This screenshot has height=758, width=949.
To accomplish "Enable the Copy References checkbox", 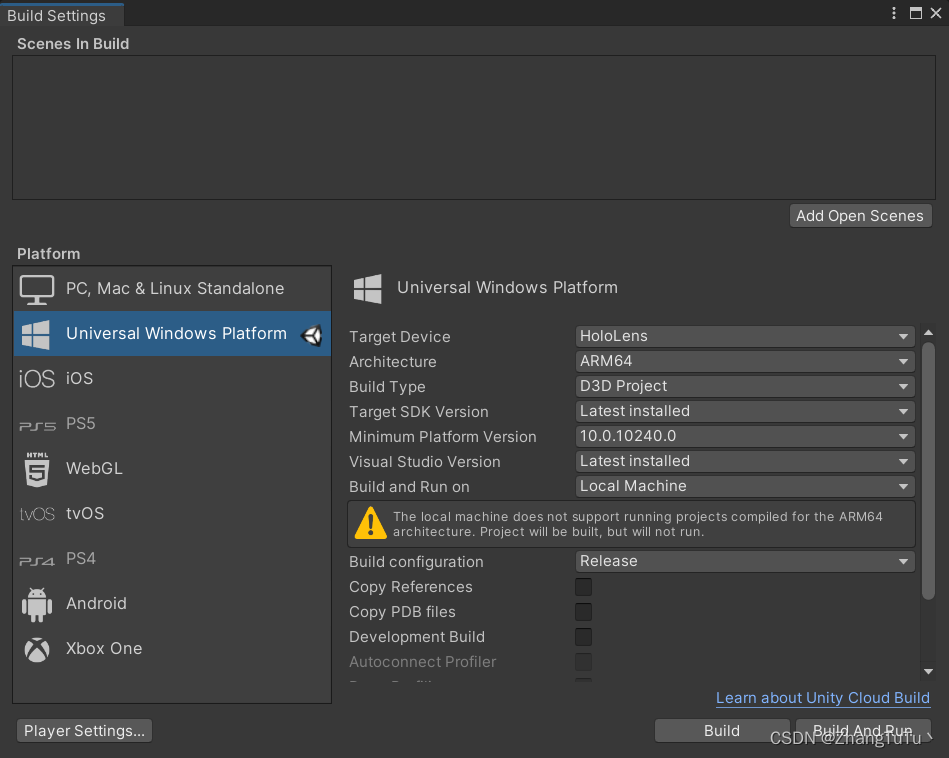I will click(583, 587).
